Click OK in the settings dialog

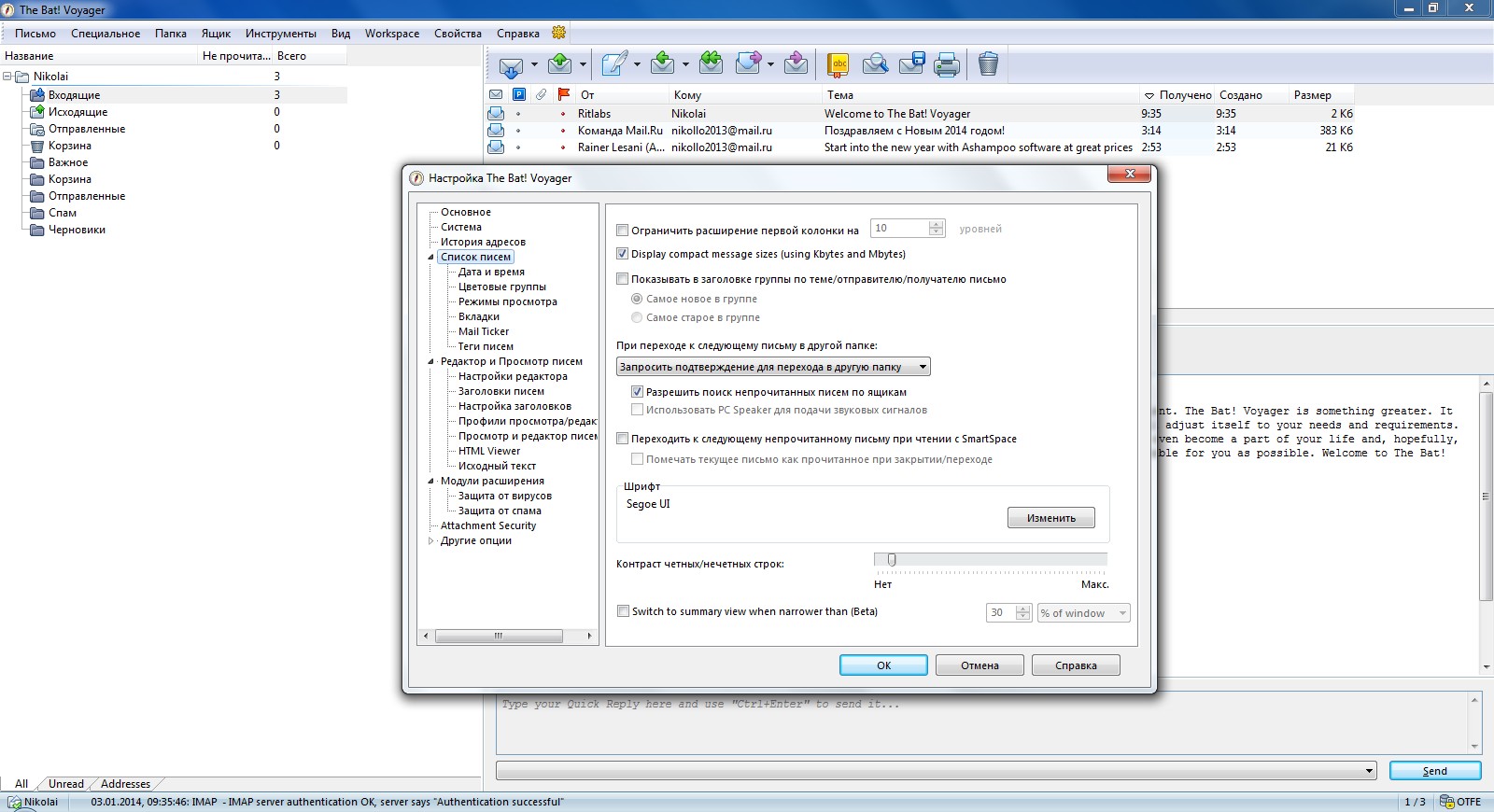tap(883, 665)
